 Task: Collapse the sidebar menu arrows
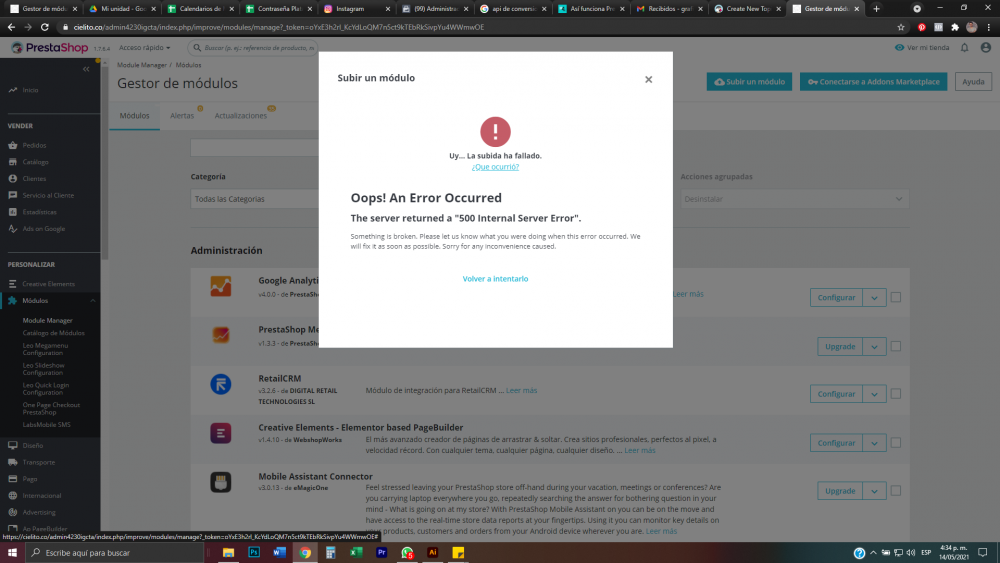click(x=86, y=69)
